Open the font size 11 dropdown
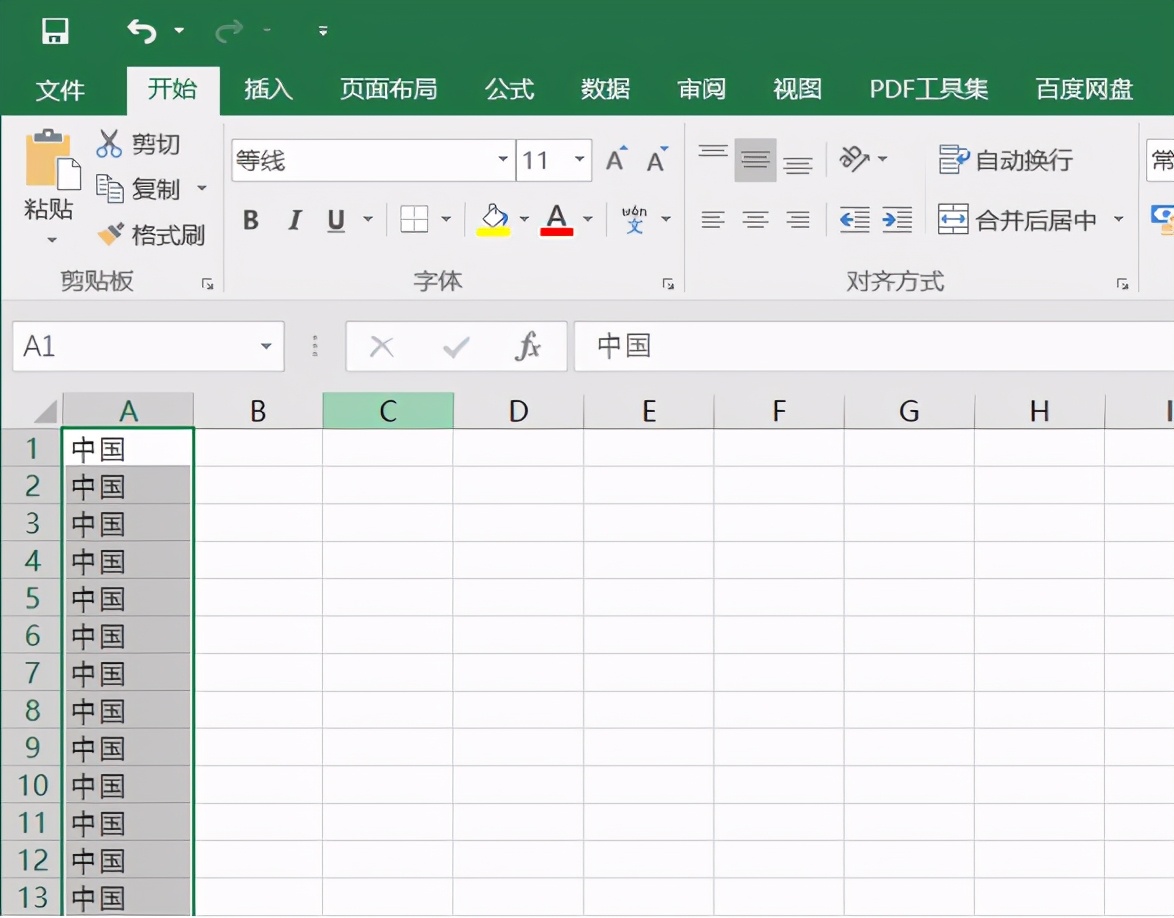Screen dimensions: 1174x918 [580, 159]
